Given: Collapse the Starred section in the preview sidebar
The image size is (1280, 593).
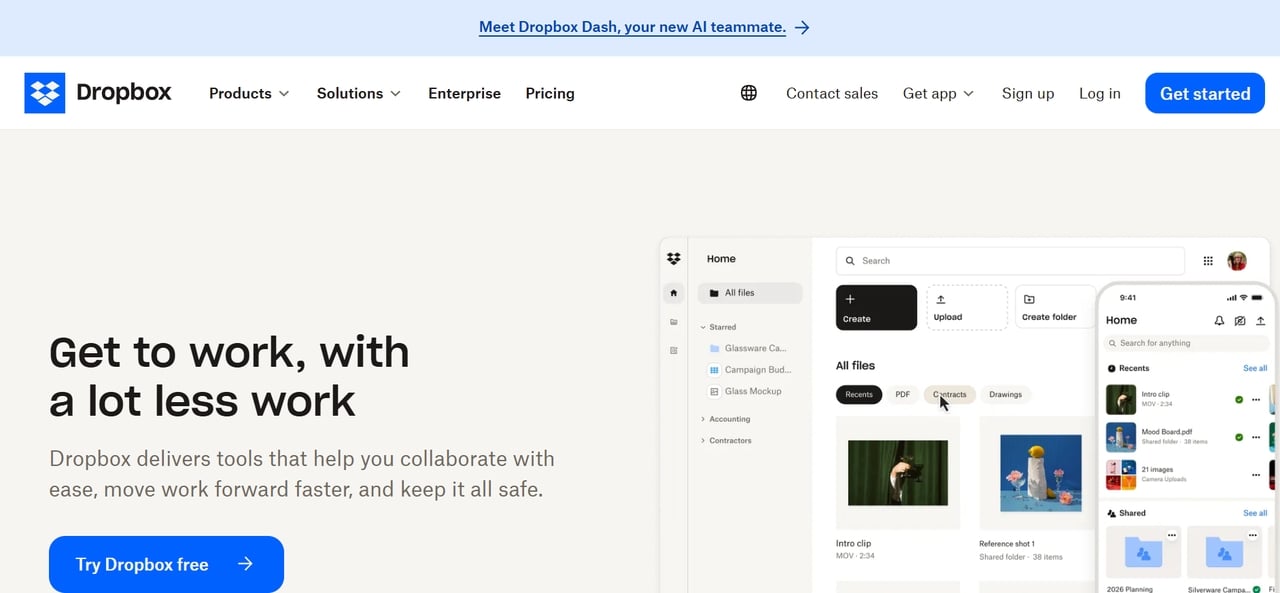Looking at the screenshot, I should point(703,327).
